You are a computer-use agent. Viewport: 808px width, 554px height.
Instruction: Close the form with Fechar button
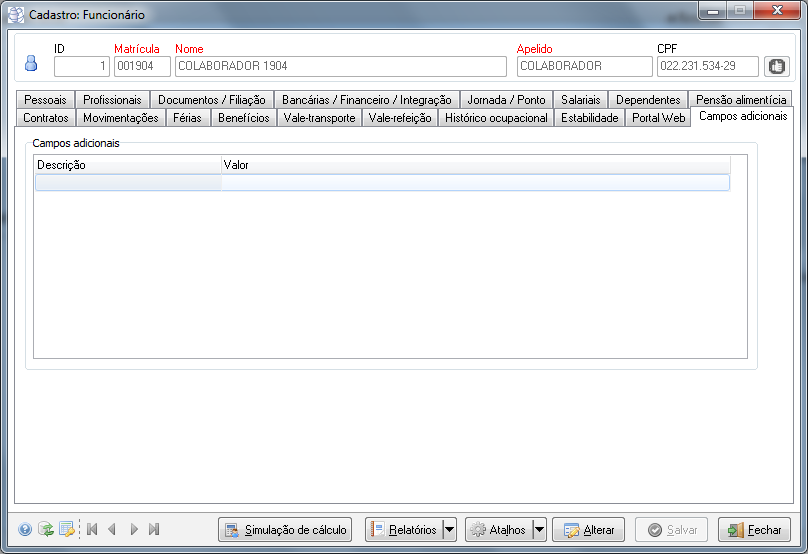[754, 530]
